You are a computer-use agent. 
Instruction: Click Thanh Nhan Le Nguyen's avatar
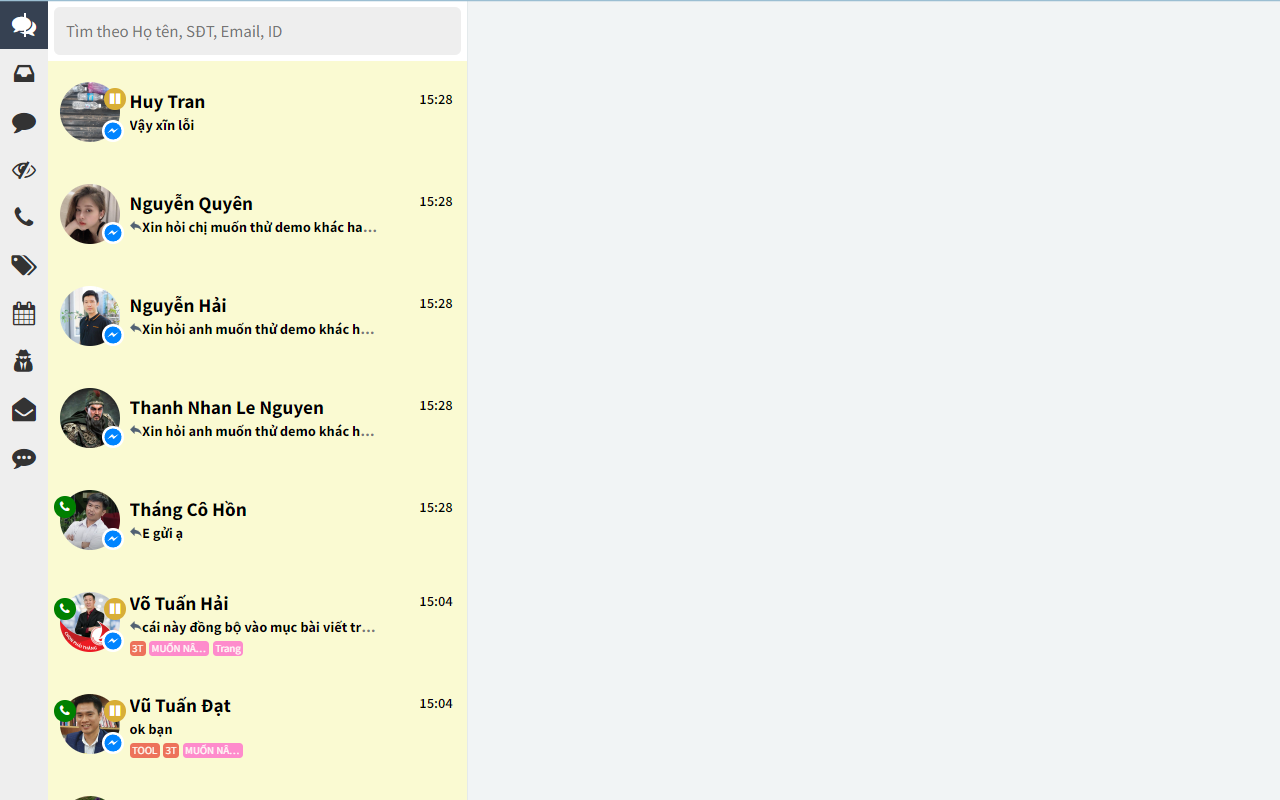89,418
